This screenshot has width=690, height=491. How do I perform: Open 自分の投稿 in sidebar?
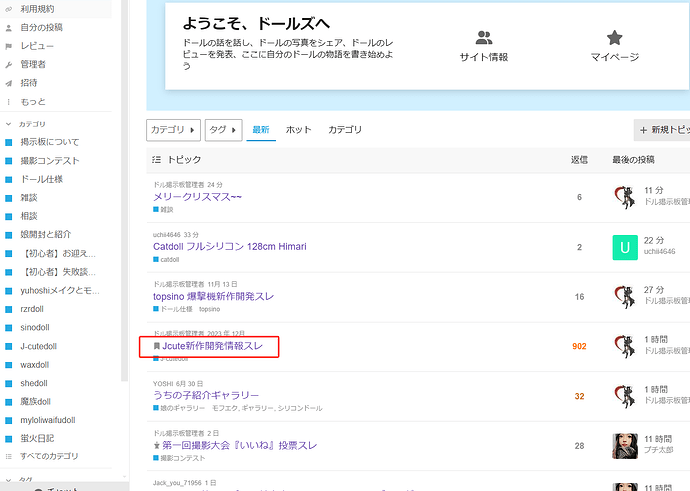41,27
